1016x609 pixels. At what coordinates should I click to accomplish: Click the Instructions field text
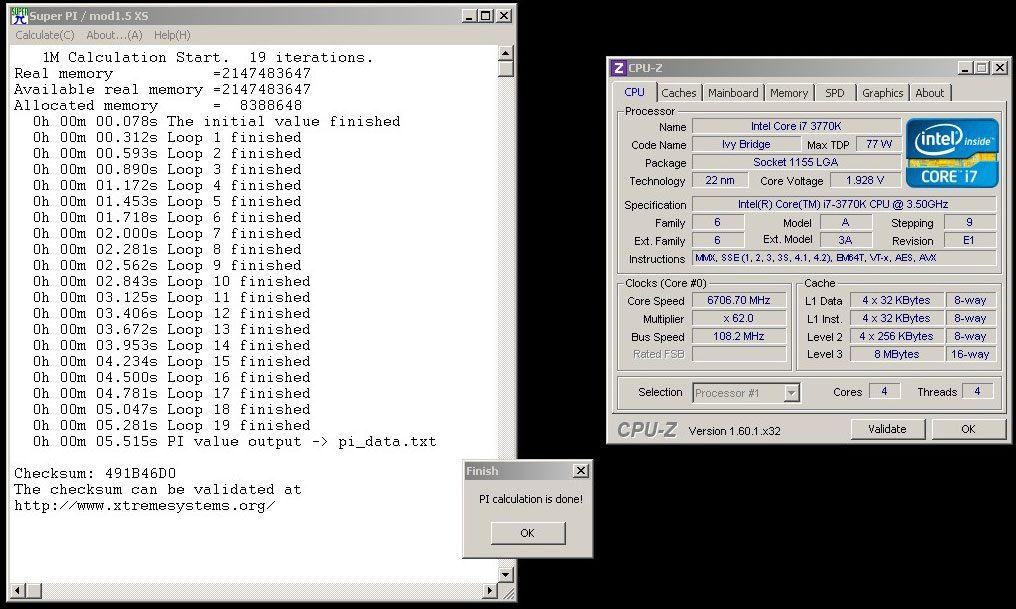pos(844,258)
